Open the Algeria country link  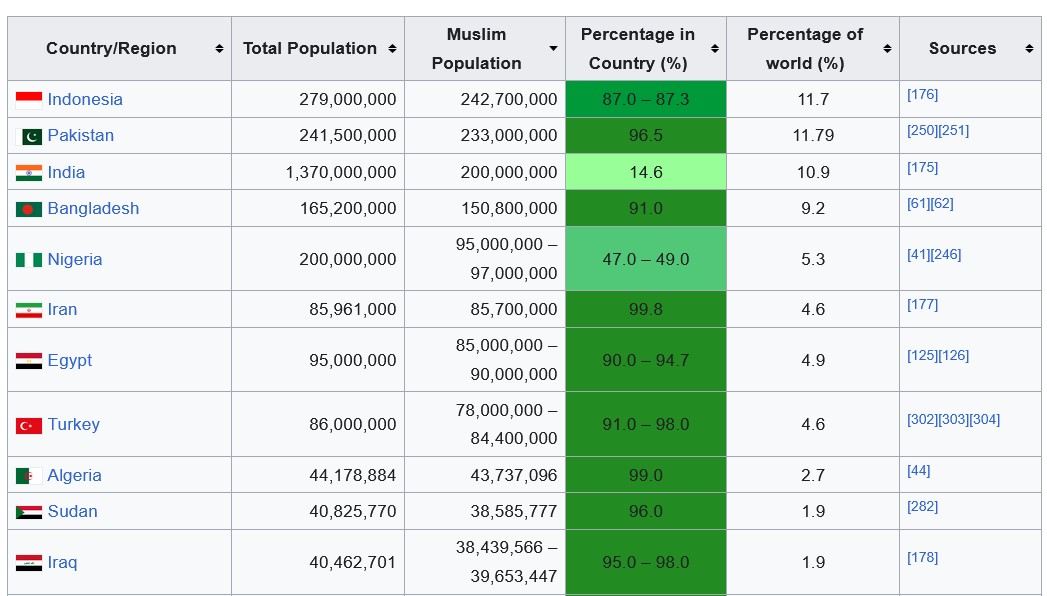click(74, 476)
